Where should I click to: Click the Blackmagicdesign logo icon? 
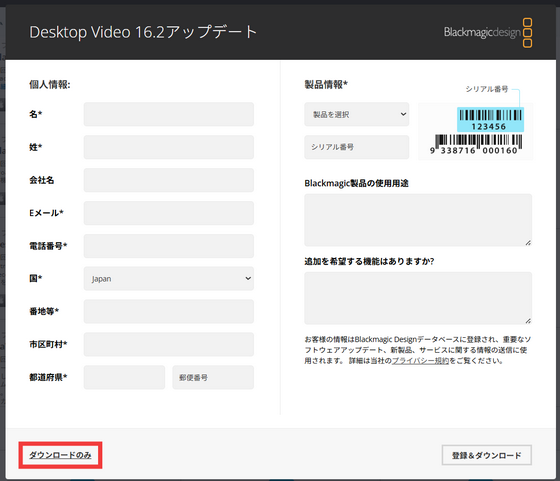488,32
